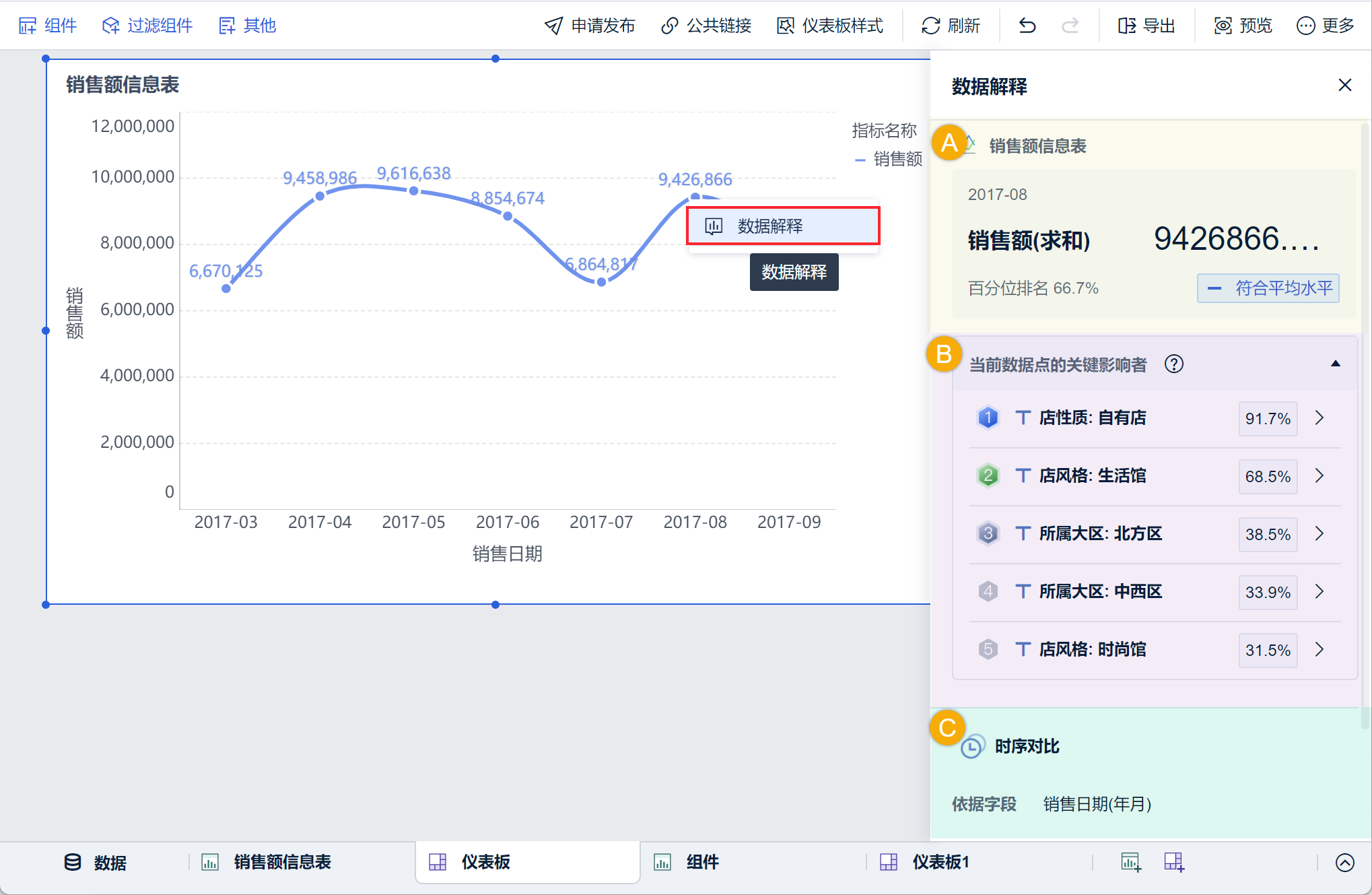This screenshot has width=1372, height=895.
Task: Open the export (导出) option
Action: click(x=1146, y=26)
